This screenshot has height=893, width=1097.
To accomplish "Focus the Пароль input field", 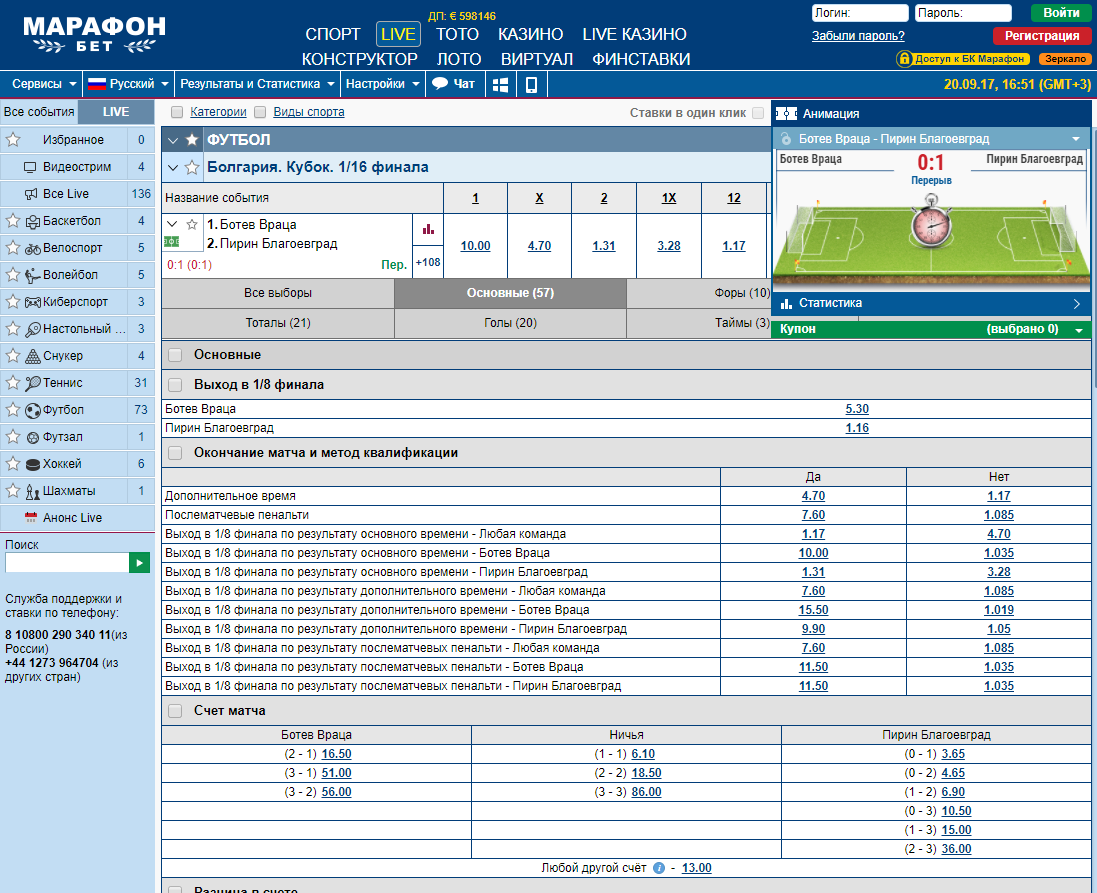I will [963, 13].
